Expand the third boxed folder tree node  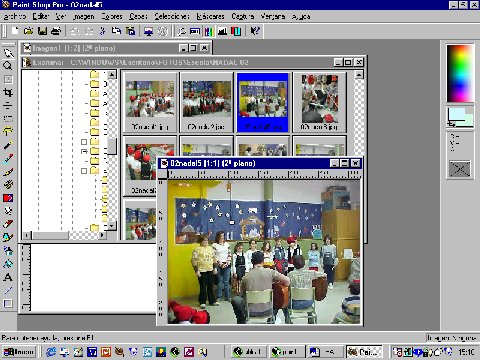(x=84, y=171)
